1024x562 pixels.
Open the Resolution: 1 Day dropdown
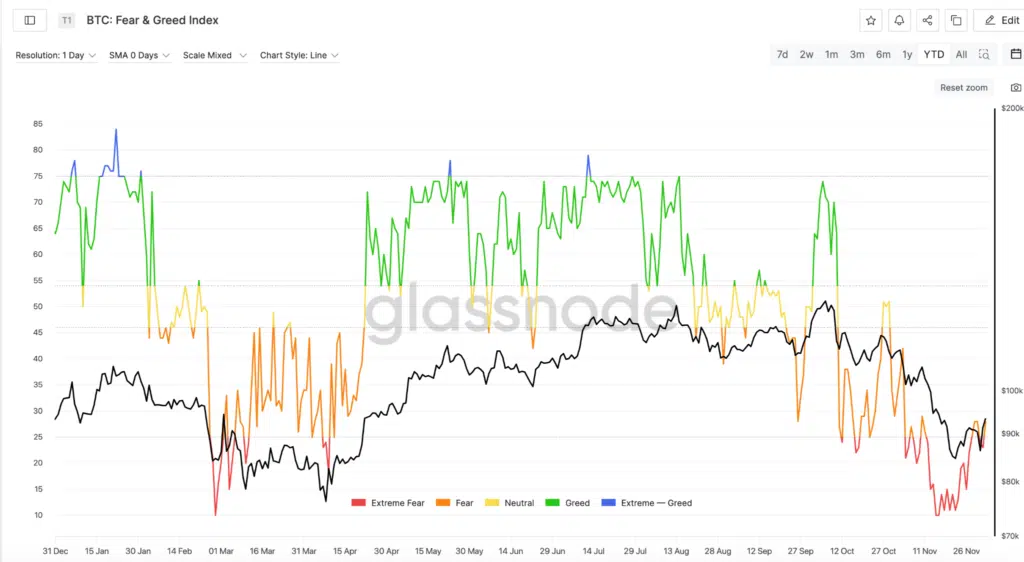[x=56, y=55]
